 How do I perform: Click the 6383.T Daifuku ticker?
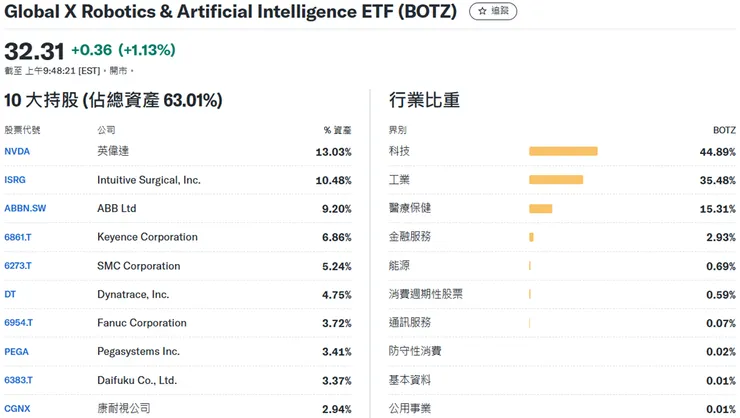(18, 380)
